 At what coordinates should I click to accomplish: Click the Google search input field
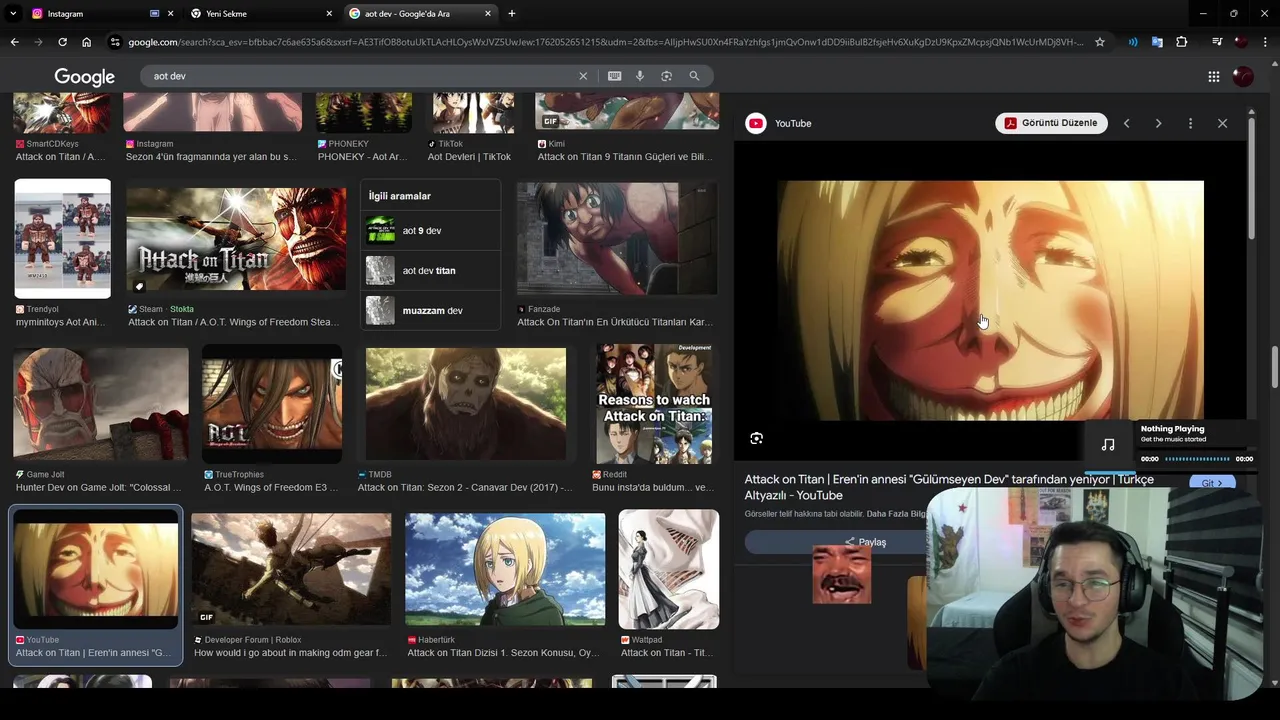click(x=360, y=76)
